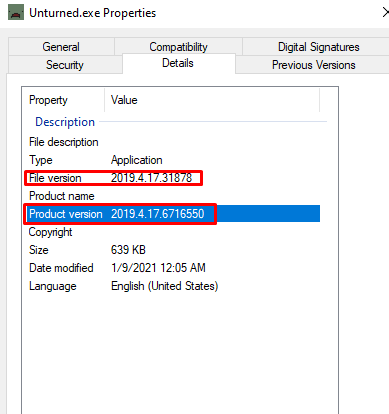Click the English (United States) value

click(165, 286)
